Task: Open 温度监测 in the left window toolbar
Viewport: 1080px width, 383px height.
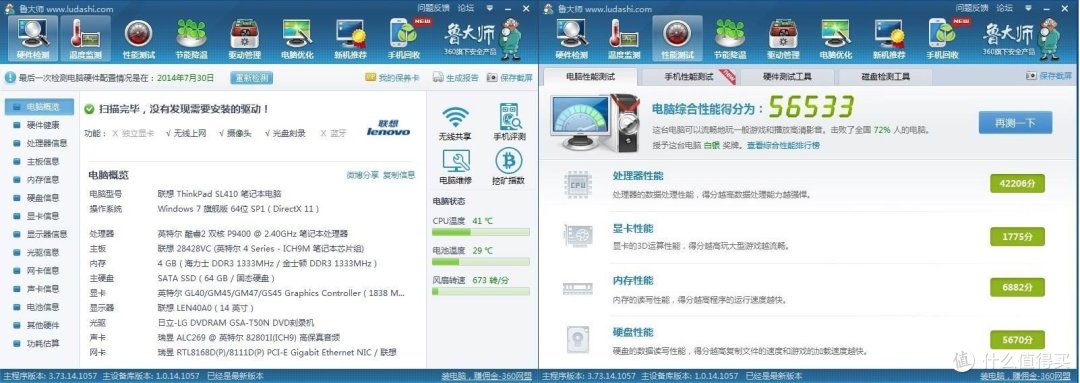Action: coord(85,39)
